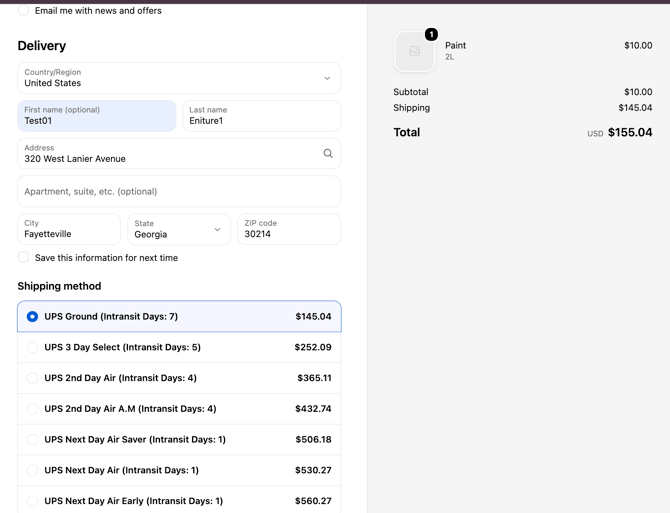Select UPS 2nd Day Air (Intransit Days: 4)
670x513 pixels.
click(179, 378)
